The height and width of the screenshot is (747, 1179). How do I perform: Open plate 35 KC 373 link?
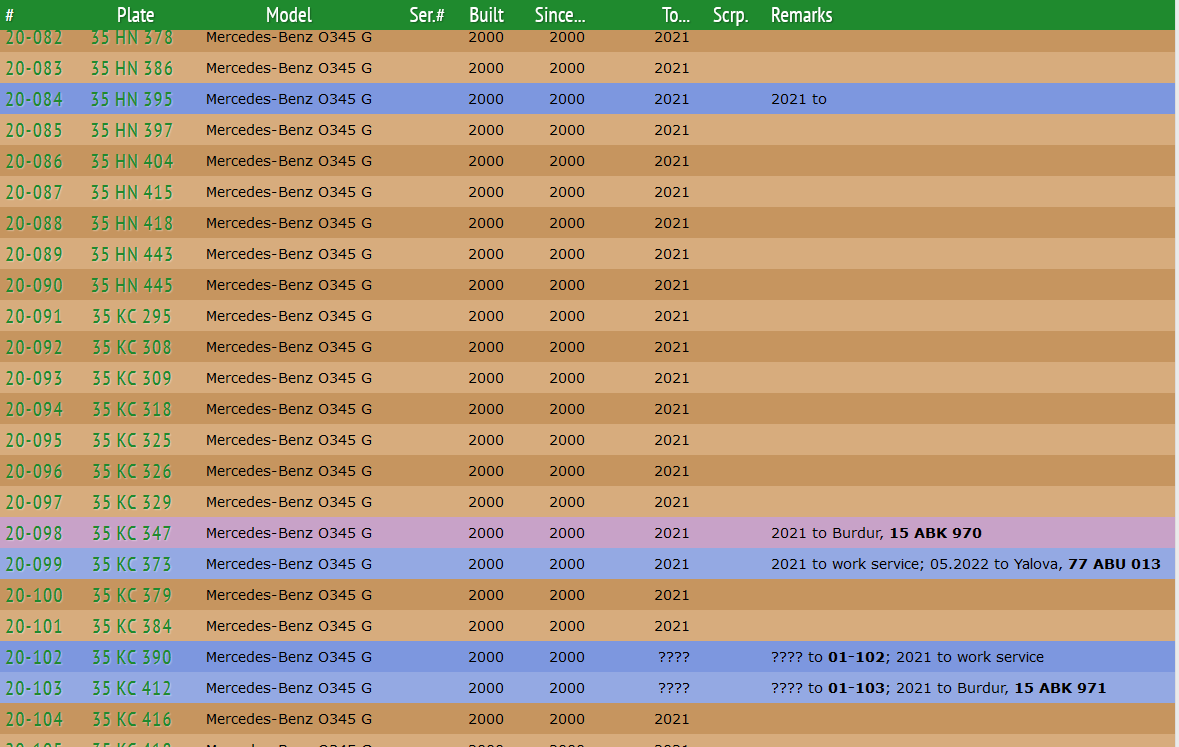(132, 564)
